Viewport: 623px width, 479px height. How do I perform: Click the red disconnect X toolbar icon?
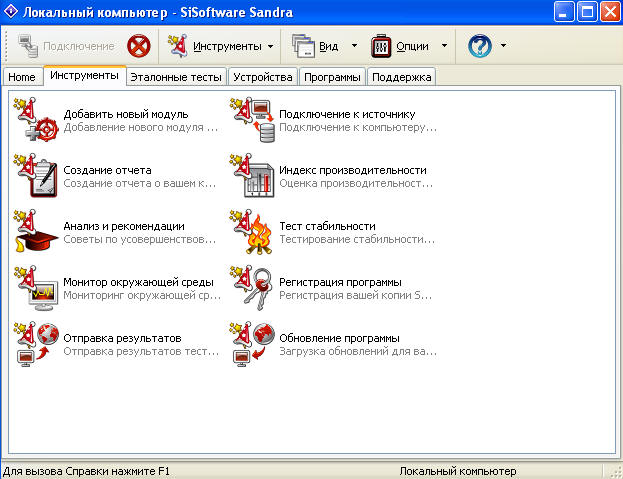[139, 46]
